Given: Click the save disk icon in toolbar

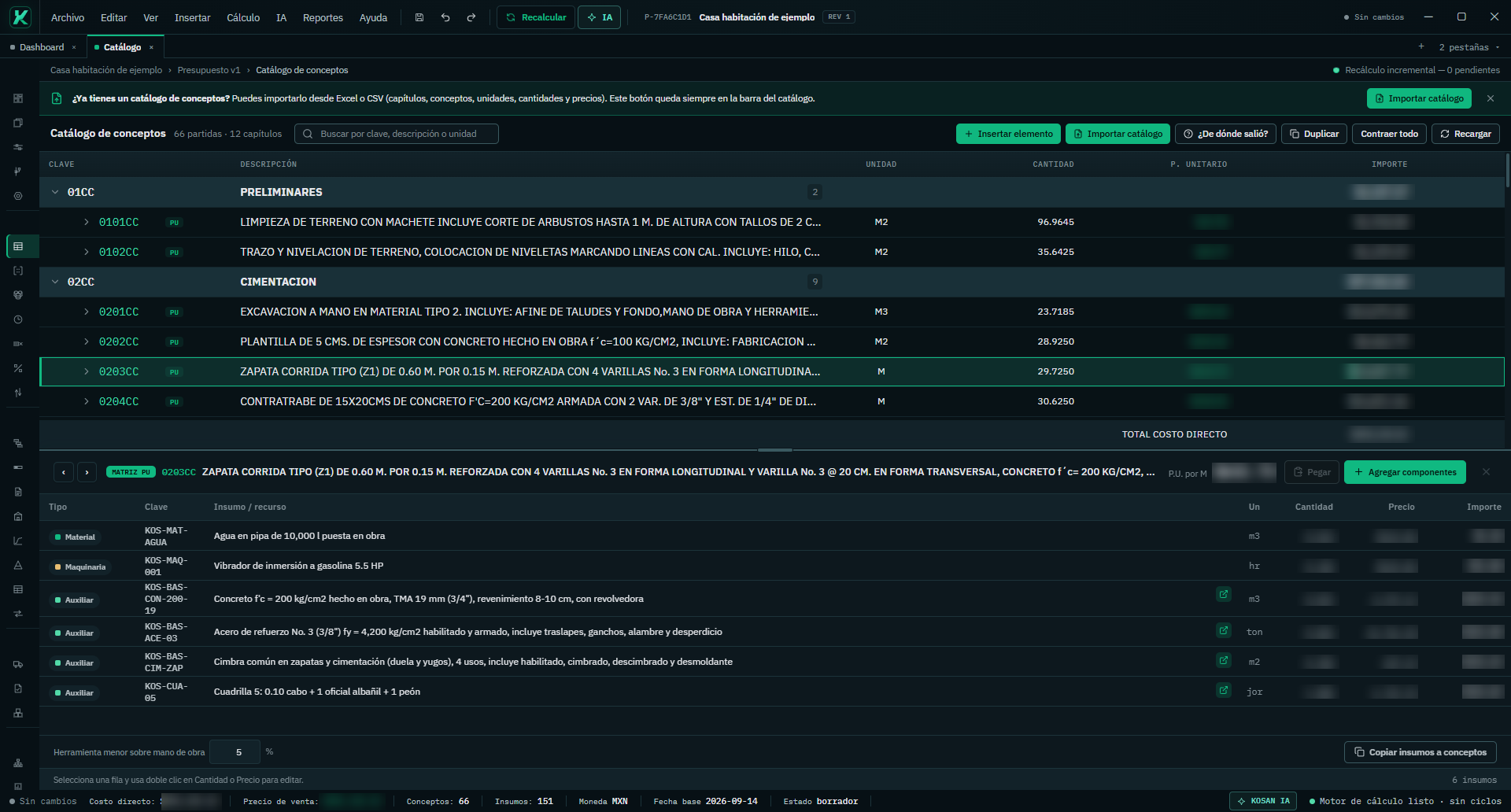Looking at the screenshot, I should [419, 17].
